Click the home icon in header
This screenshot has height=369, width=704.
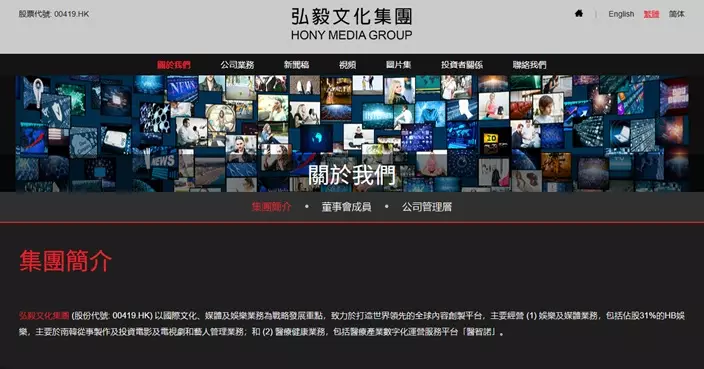[579, 13]
